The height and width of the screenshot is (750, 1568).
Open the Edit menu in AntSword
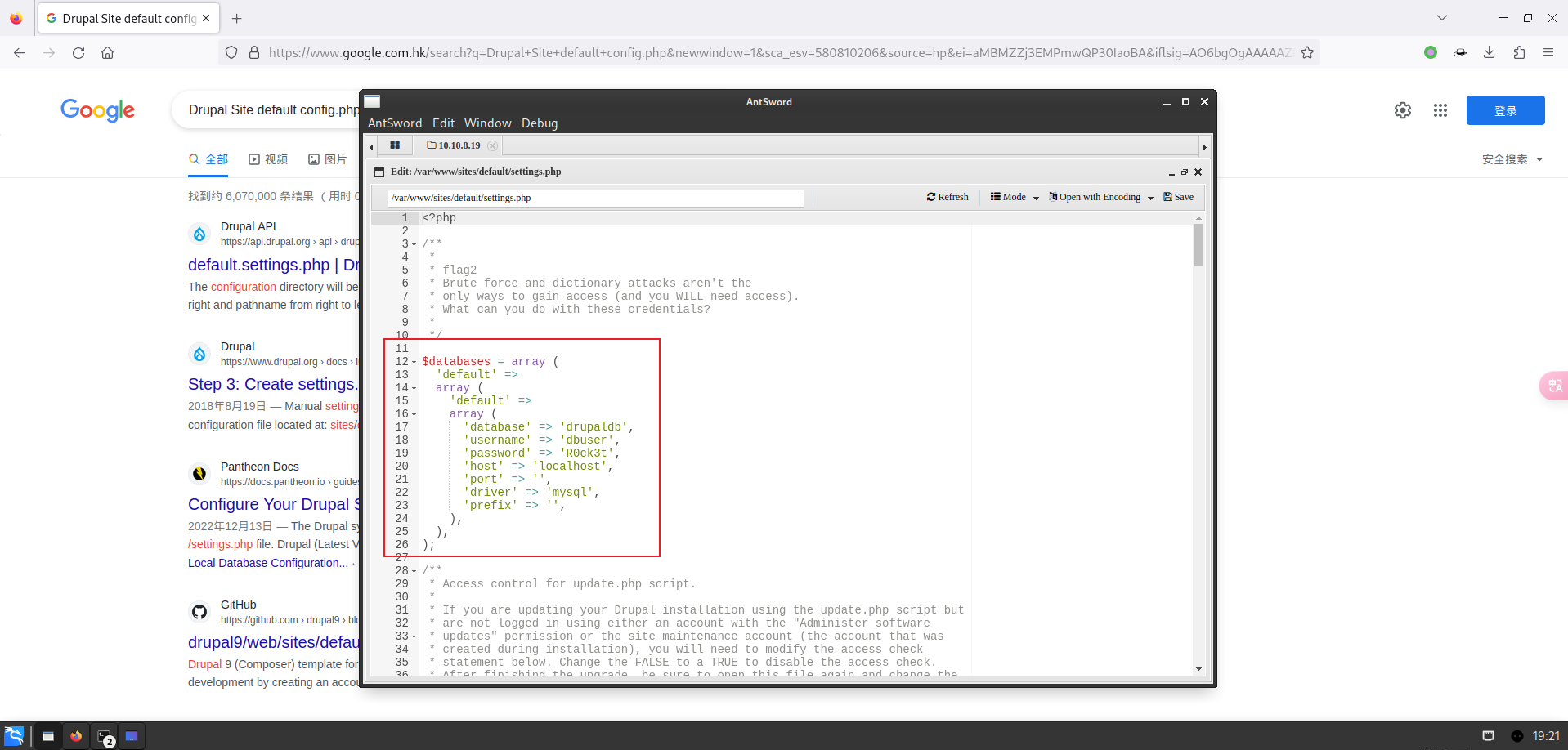coord(443,123)
